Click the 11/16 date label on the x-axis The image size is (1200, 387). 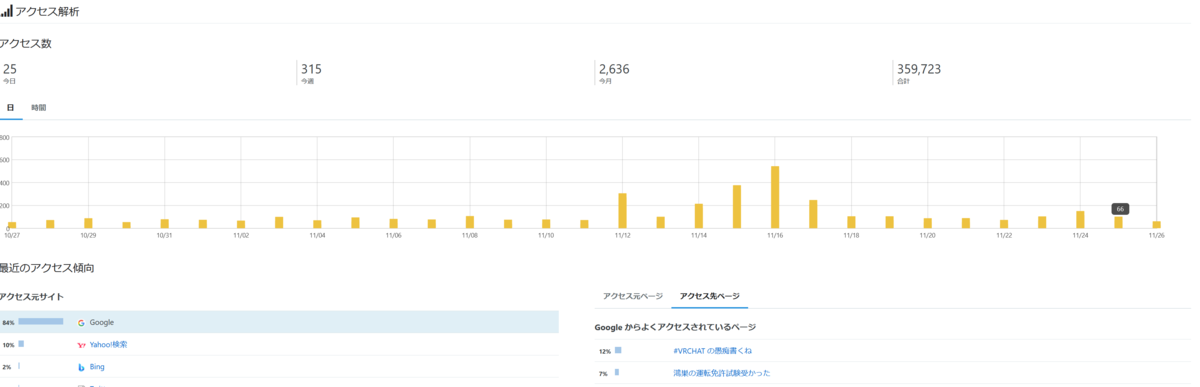[x=775, y=236]
